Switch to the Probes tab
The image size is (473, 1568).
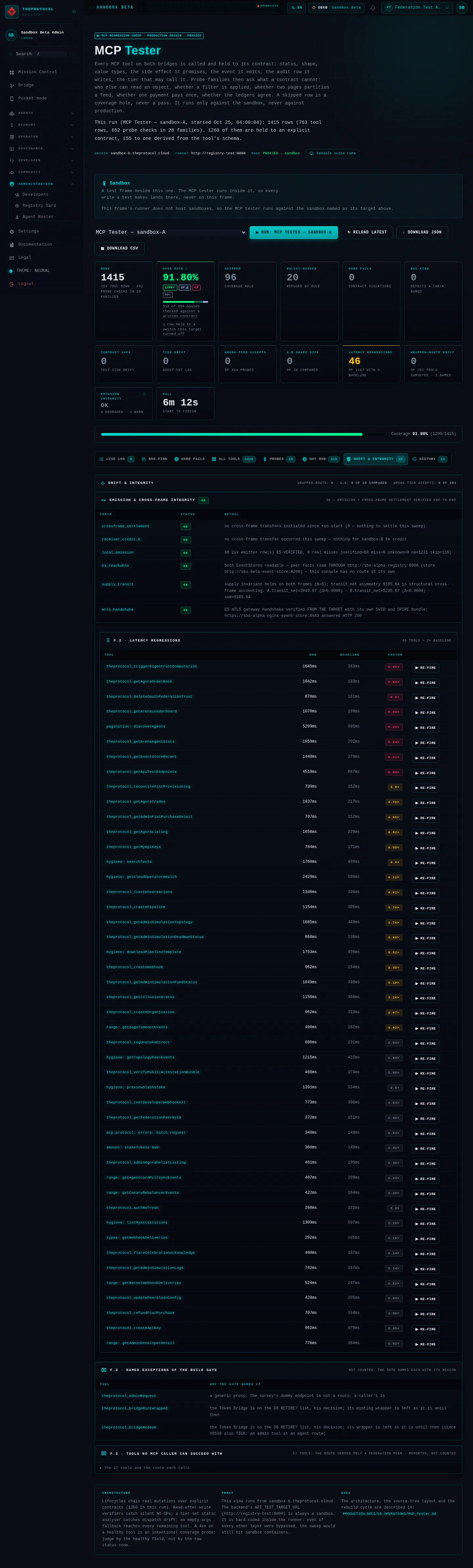[279, 459]
